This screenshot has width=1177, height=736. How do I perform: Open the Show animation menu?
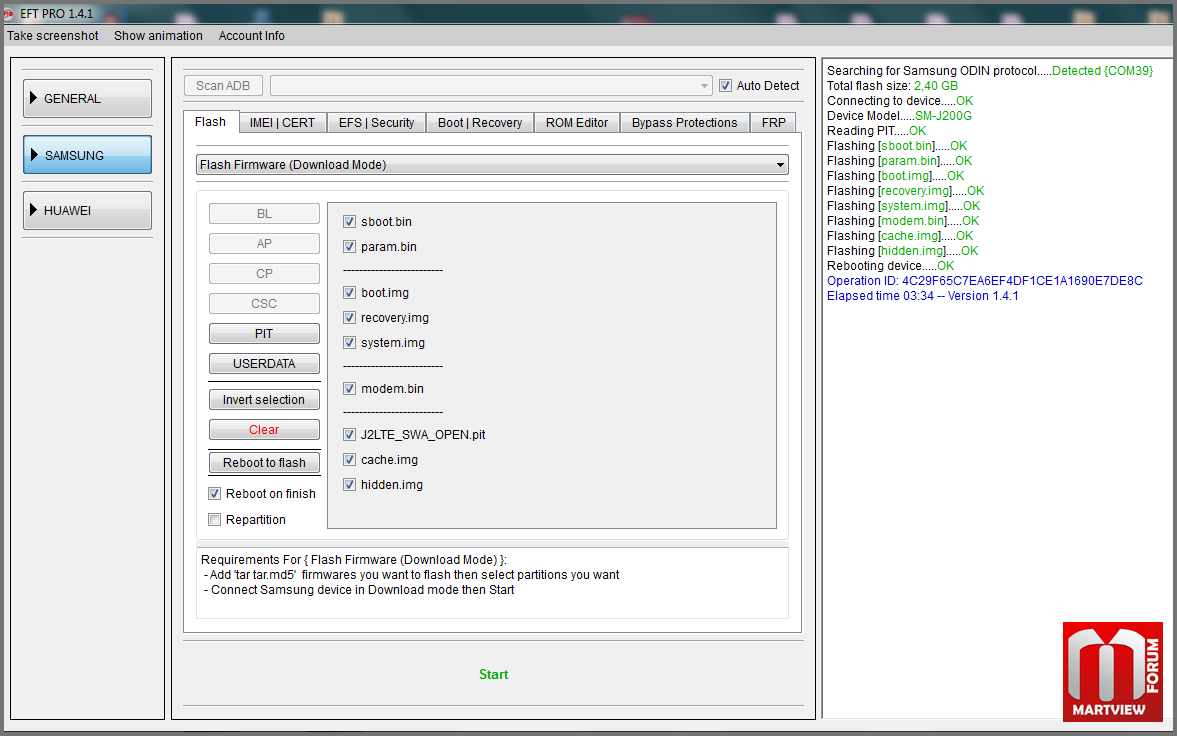click(x=158, y=35)
